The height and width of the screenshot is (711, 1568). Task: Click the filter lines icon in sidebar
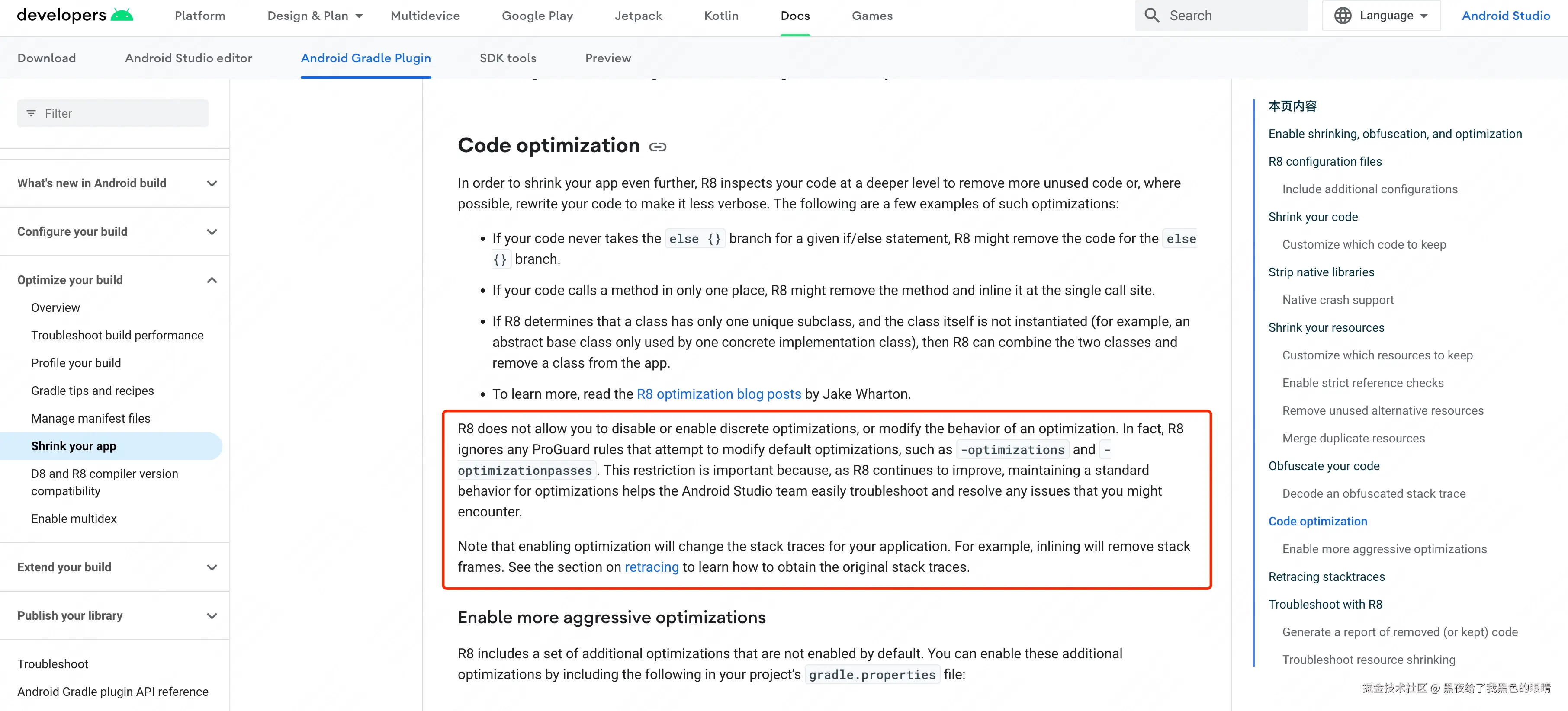[x=31, y=113]
